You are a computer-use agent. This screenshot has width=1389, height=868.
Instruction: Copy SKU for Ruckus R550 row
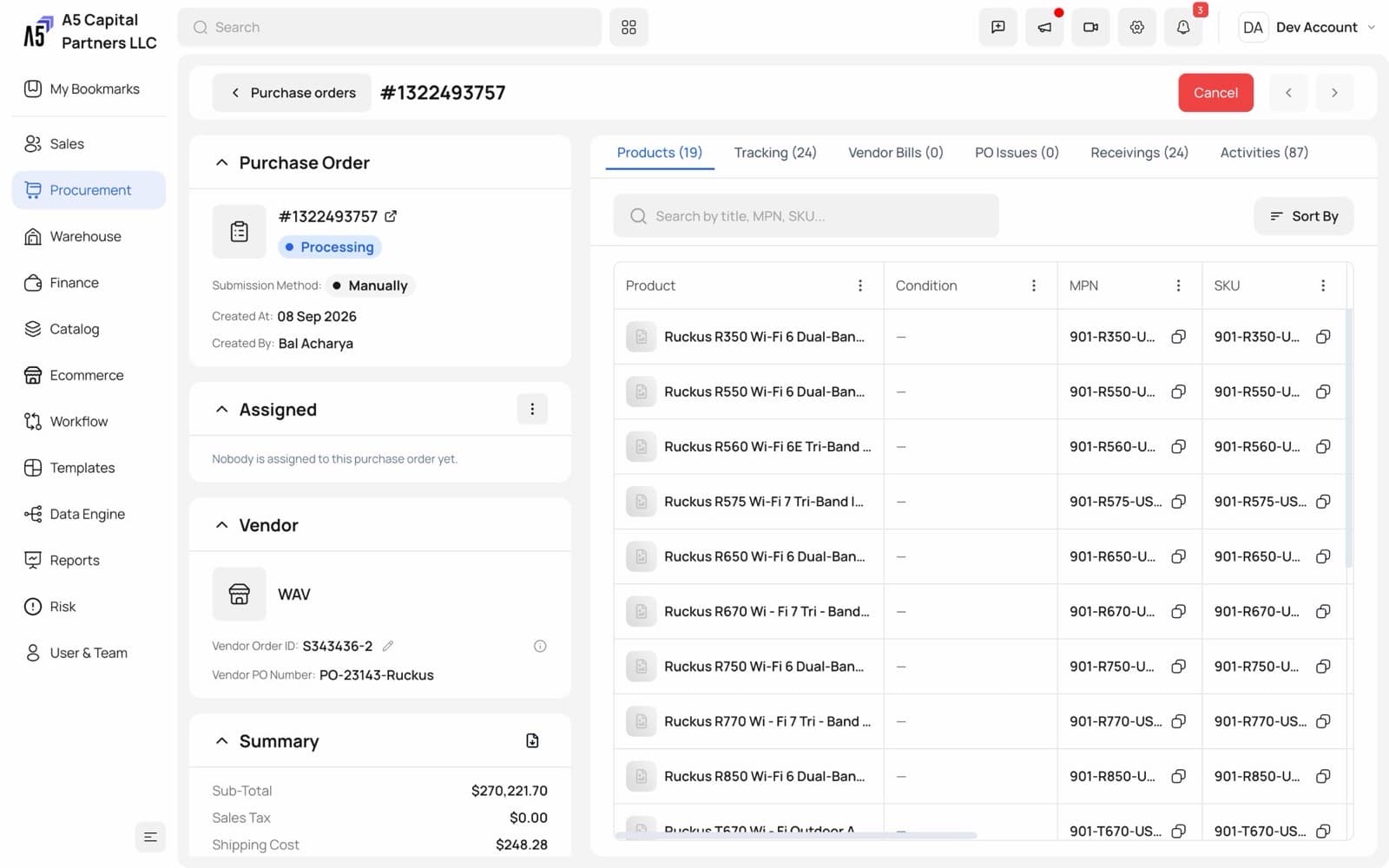[x=1323, y=391]
